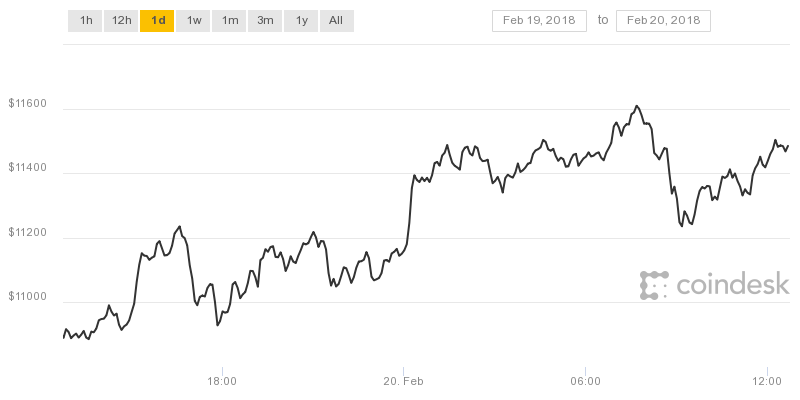
Task: Click the $11600 axis label
Action: [x=26, y=103]
